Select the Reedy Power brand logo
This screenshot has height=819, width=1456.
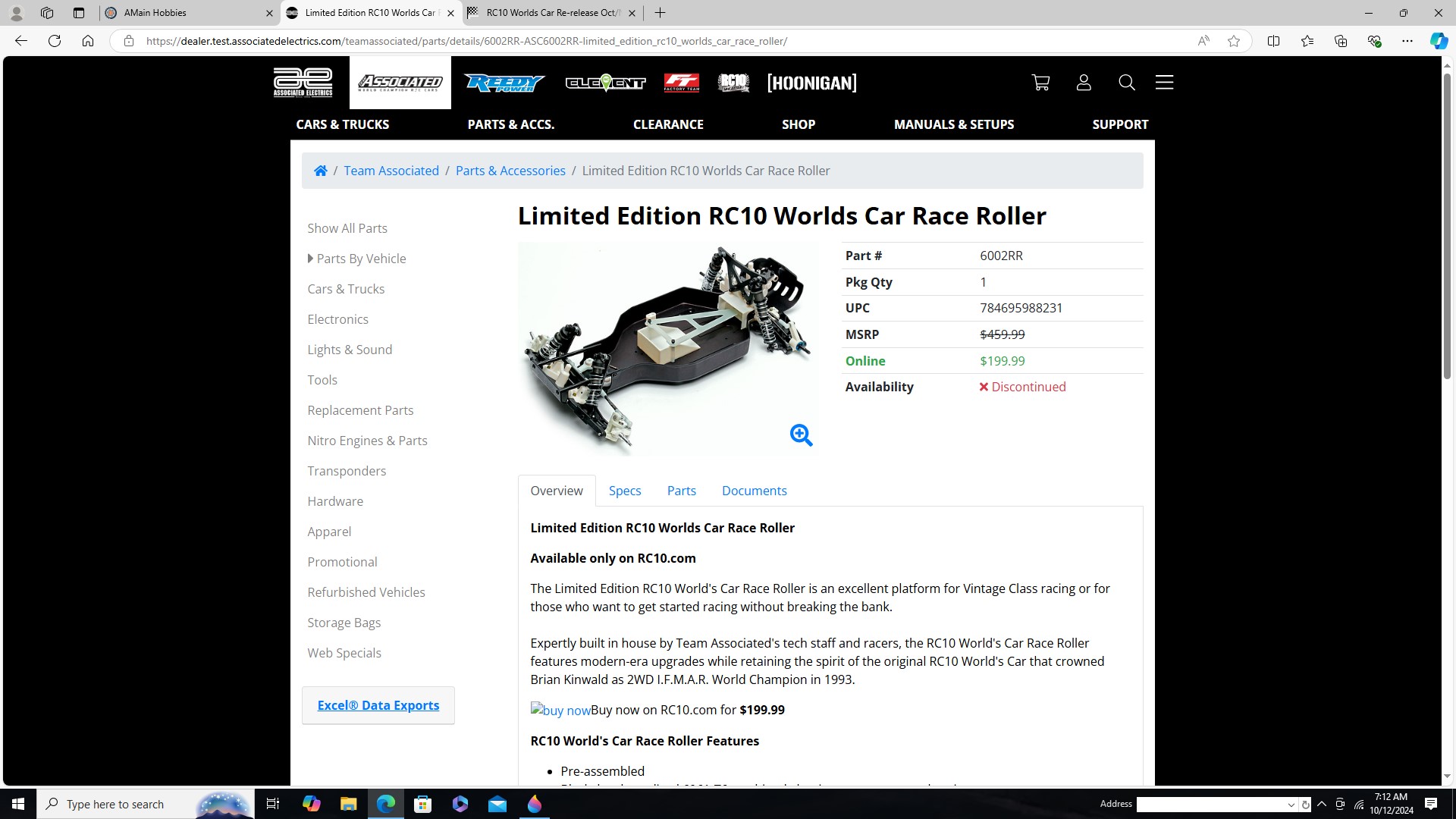click(x=504, y=83)
